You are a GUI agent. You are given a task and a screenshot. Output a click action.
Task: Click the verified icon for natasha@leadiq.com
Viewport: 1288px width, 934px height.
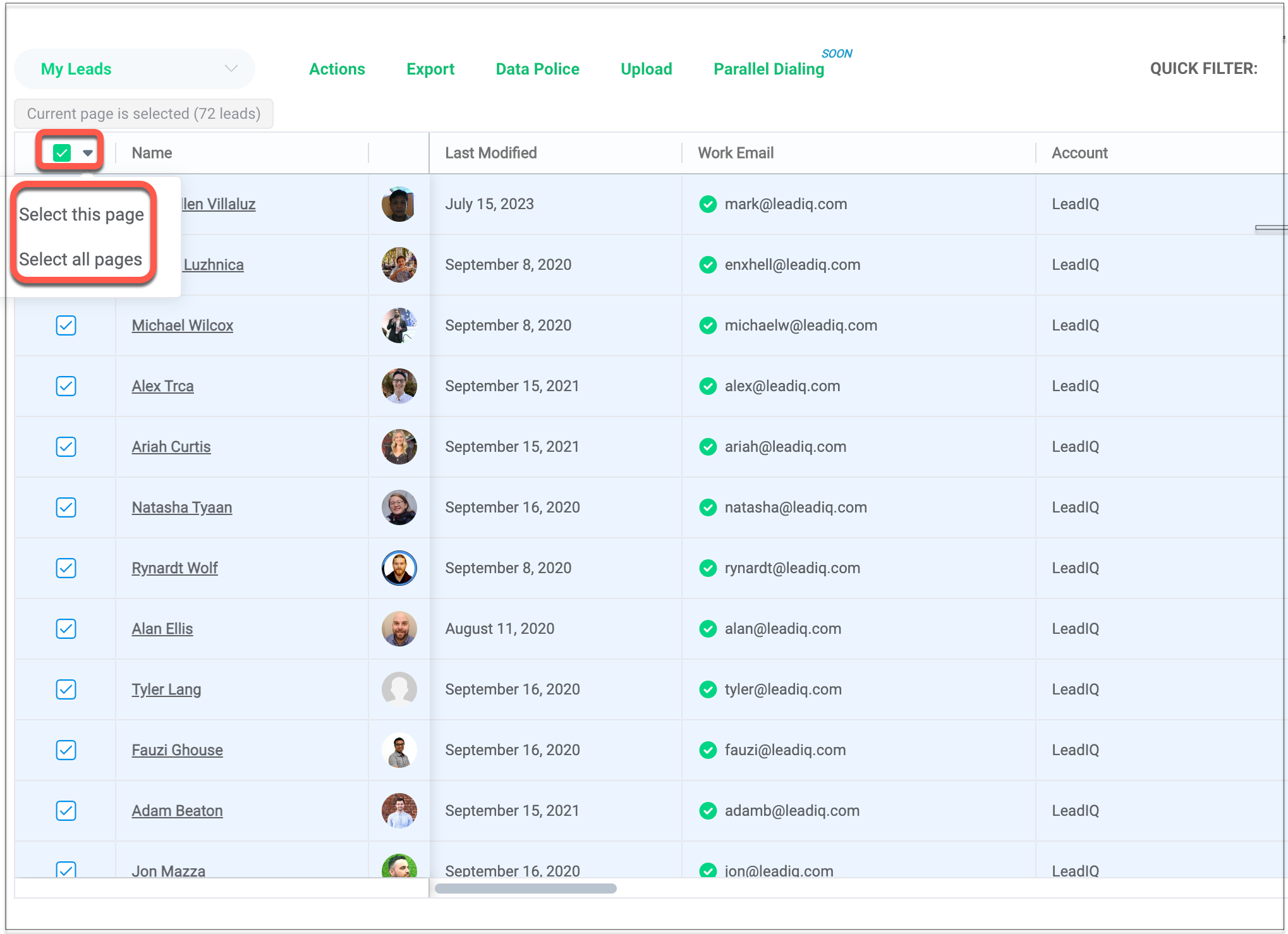pyautogui.click(x=708, y=507)
